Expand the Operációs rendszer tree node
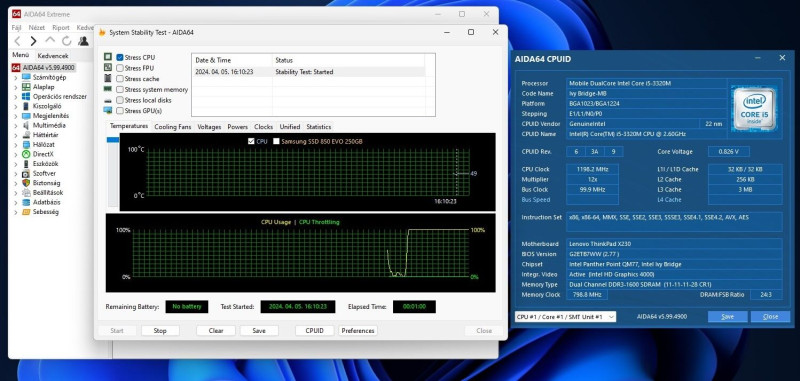The width and height of the screenshot is (800, 381). [15, 97]
